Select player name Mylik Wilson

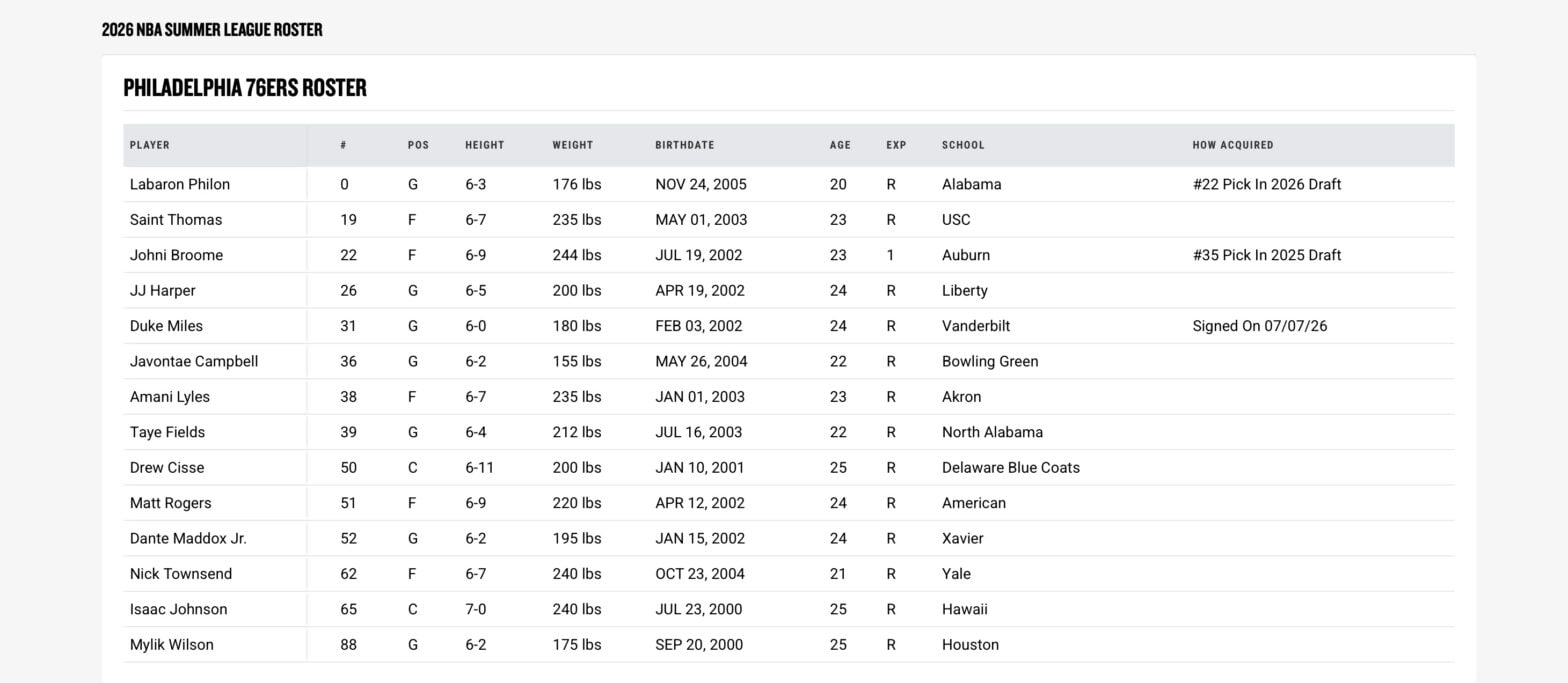[x=172, y=645]
